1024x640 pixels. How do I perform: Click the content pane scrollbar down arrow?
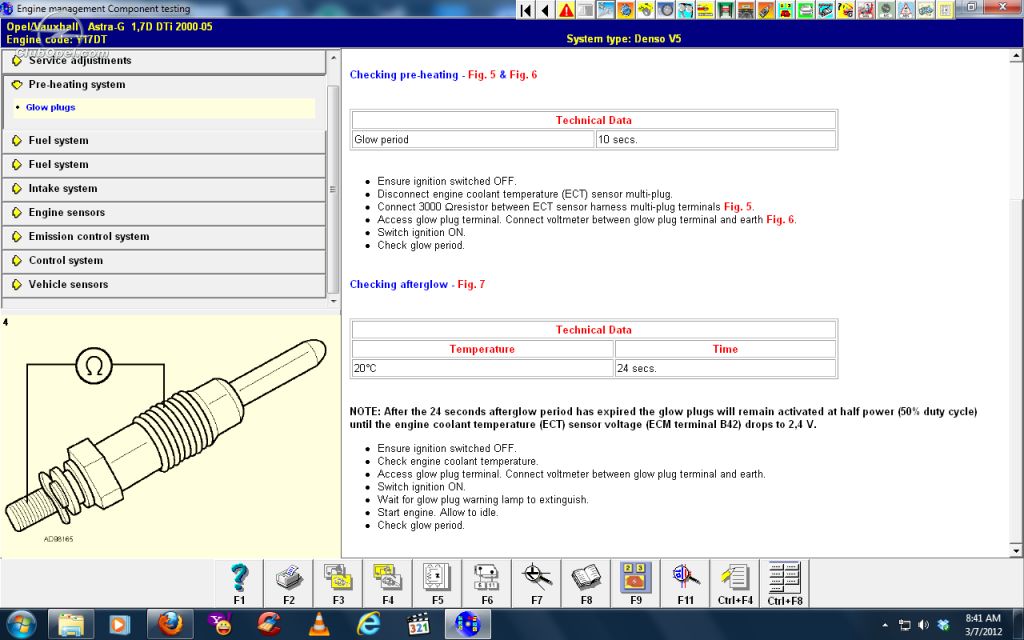[1016, 551]
